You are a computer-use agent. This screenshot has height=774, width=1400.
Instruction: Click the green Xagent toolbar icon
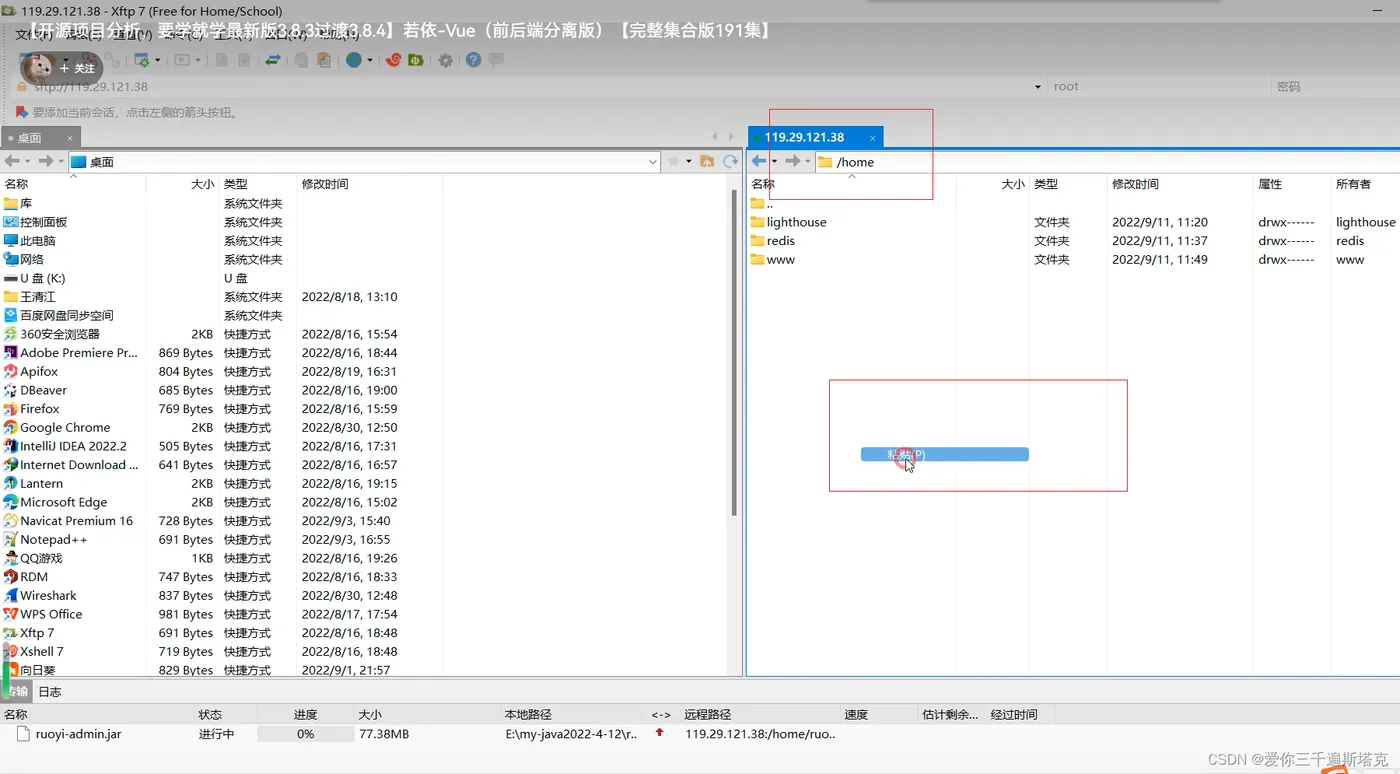point(415,60)
